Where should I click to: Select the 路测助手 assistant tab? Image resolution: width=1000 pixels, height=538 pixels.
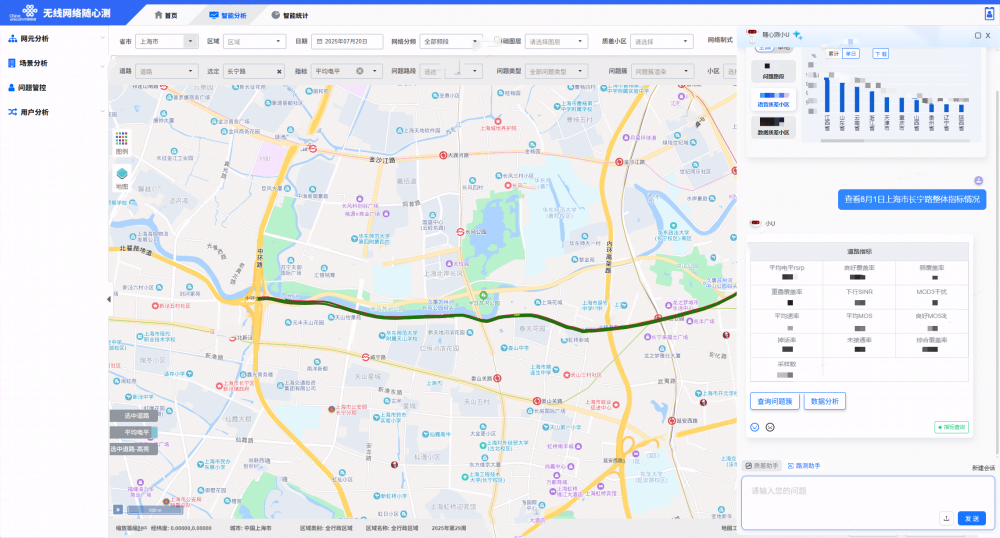coord(804,466)
